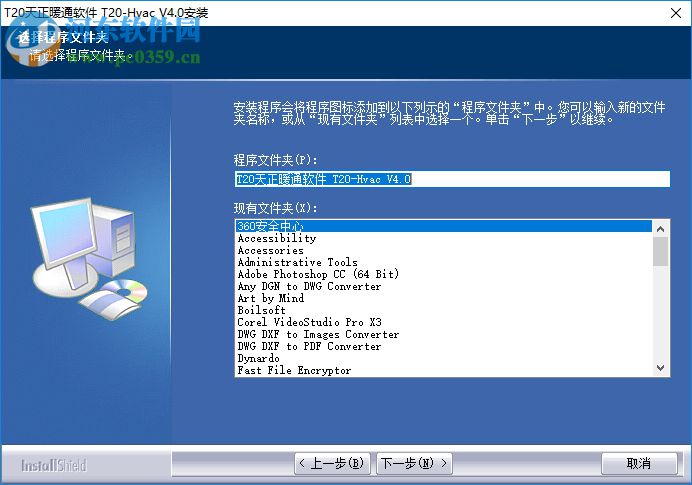Select Accessibility folder entry
692x485 pixels.
point(444,238)
